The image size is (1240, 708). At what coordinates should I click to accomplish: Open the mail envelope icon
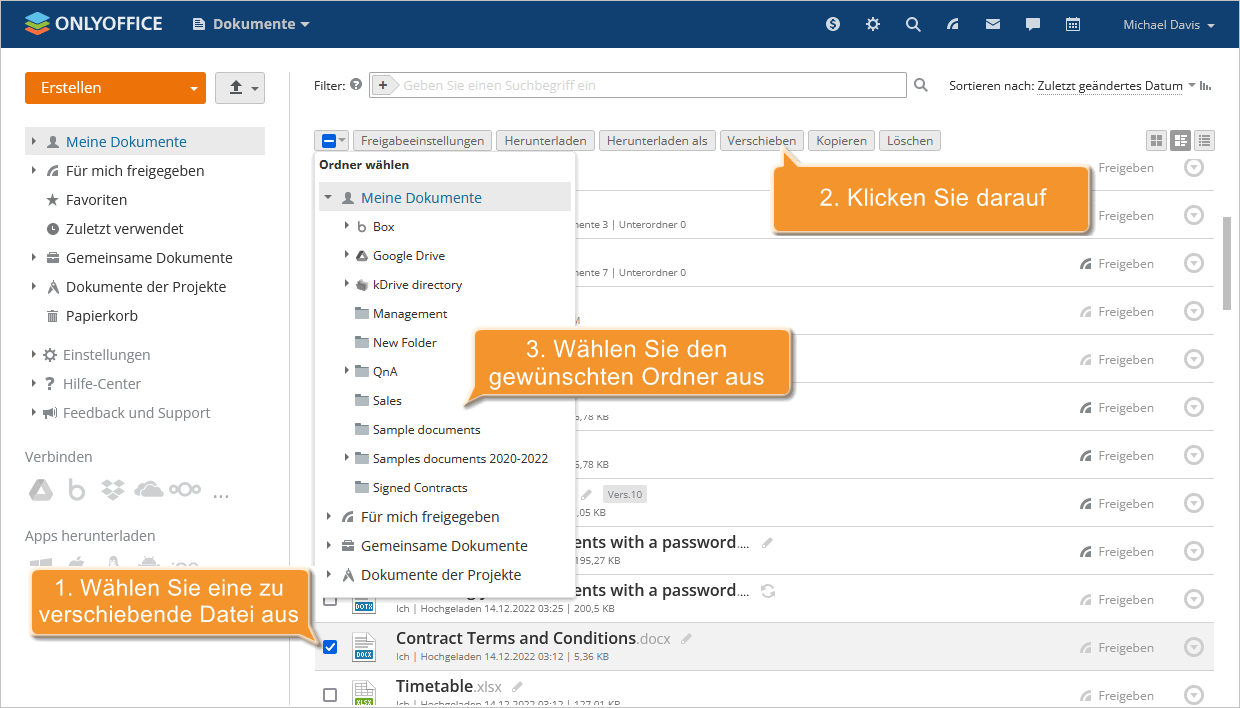(x=993, y=24)
